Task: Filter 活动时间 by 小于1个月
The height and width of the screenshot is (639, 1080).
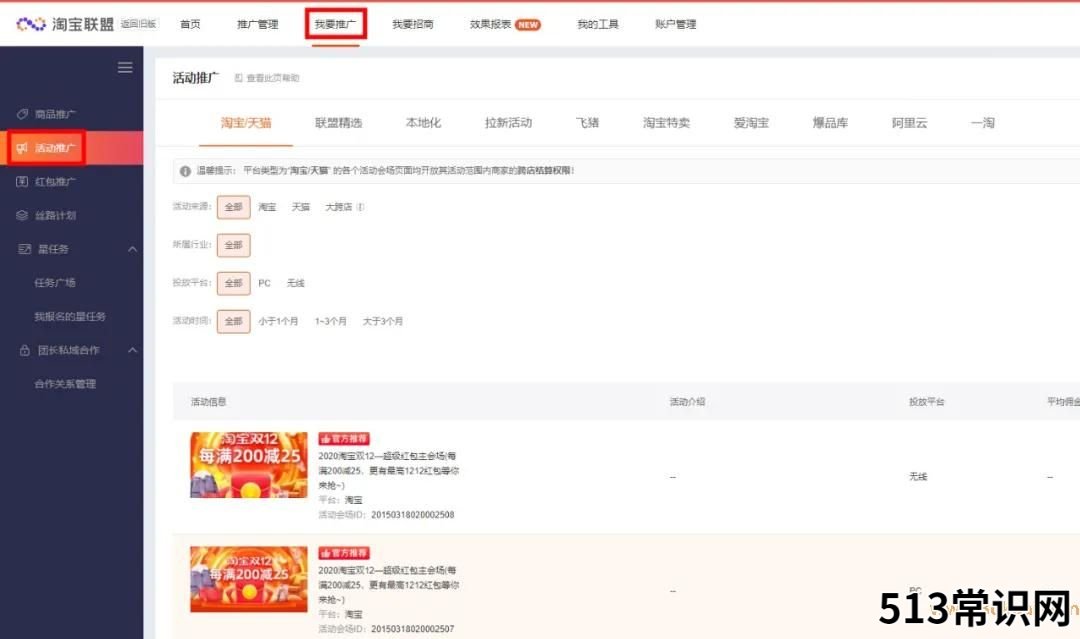Action: click(278, 321)
